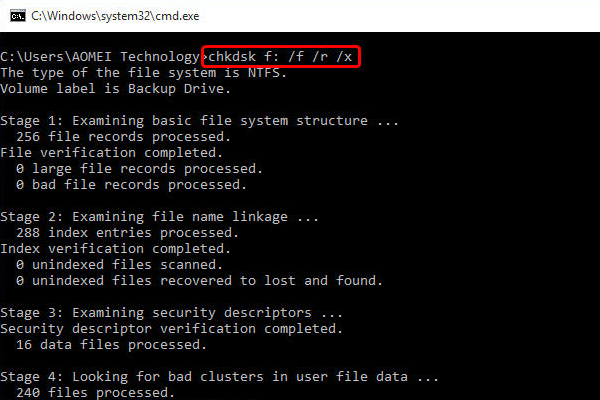The height and width of the screenshot is (400, 600).
Task: Click the highlighted chkdsk f: /f /r /x command
Action: click(x=280, y=57)
